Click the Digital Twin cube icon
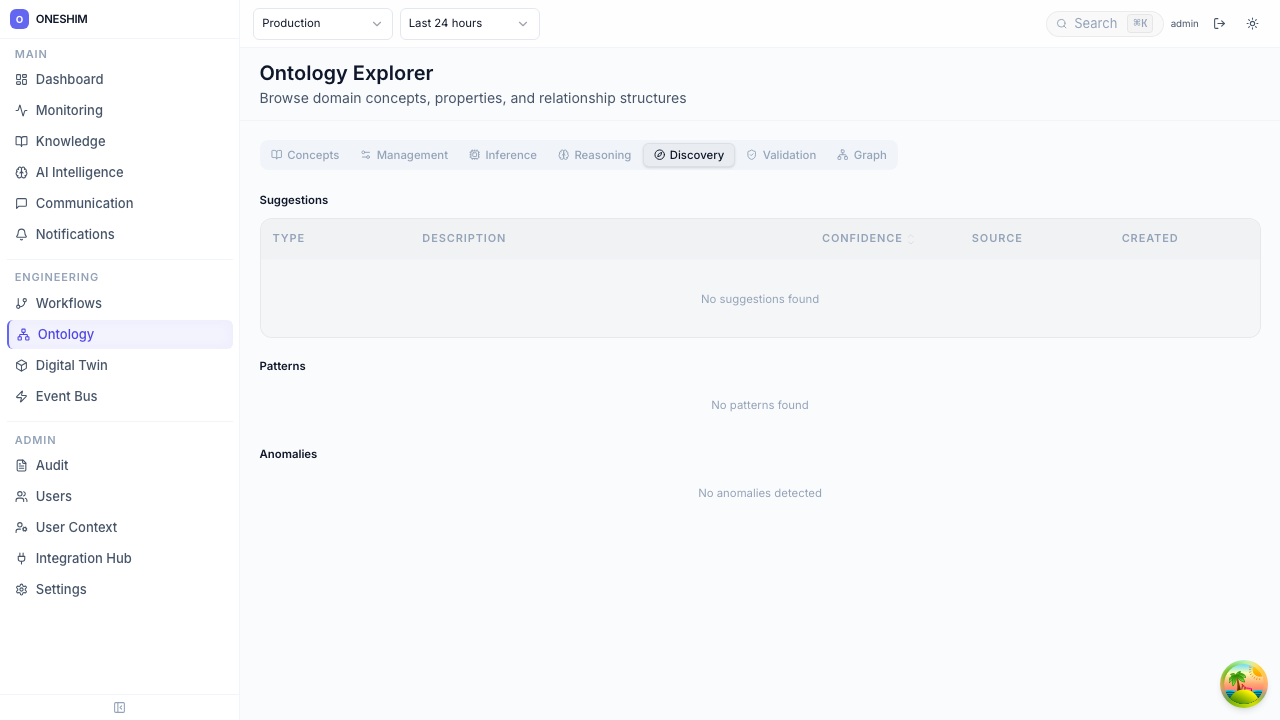The image size is (1280, 720). coord(22,366)
